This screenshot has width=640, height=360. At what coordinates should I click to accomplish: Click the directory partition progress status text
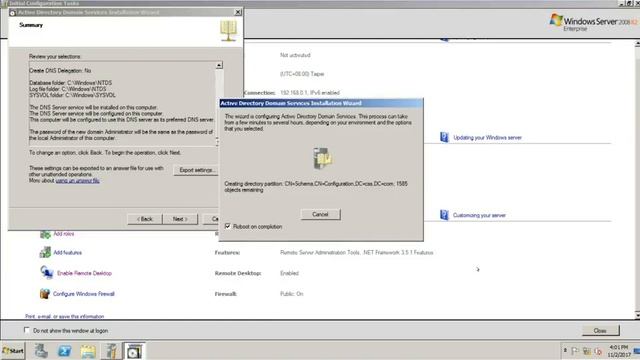[x=316, y=187]
